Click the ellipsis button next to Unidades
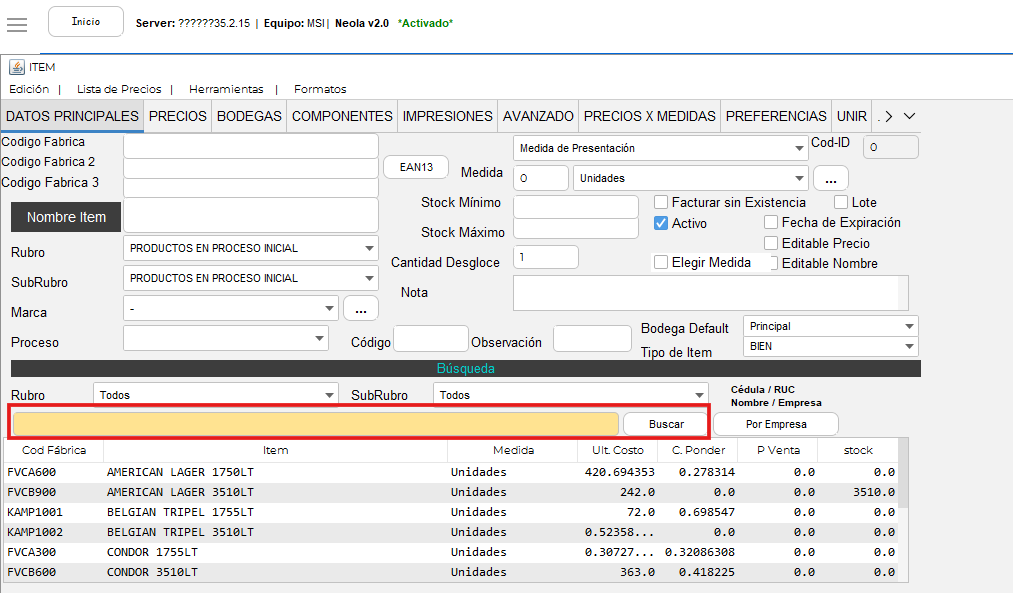This screenshot has height=593, width=1013. [x=830, y=179]
